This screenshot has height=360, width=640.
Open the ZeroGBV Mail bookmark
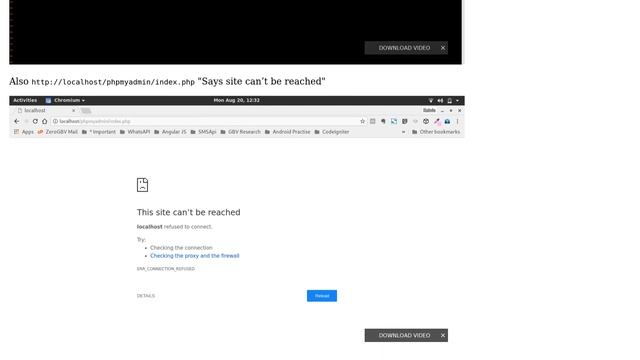pyautogui.click(x=58, y=132)
